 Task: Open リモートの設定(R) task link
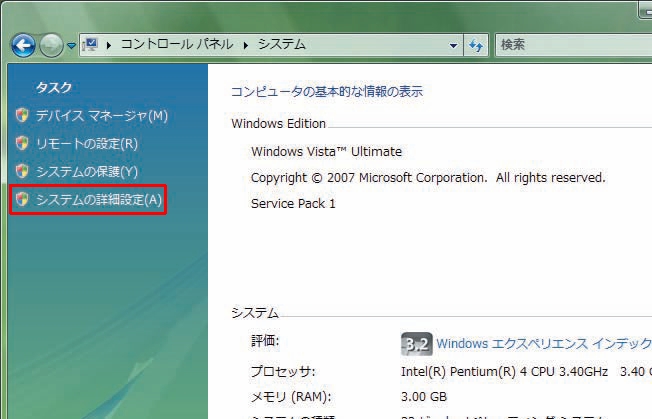(86, 144)
